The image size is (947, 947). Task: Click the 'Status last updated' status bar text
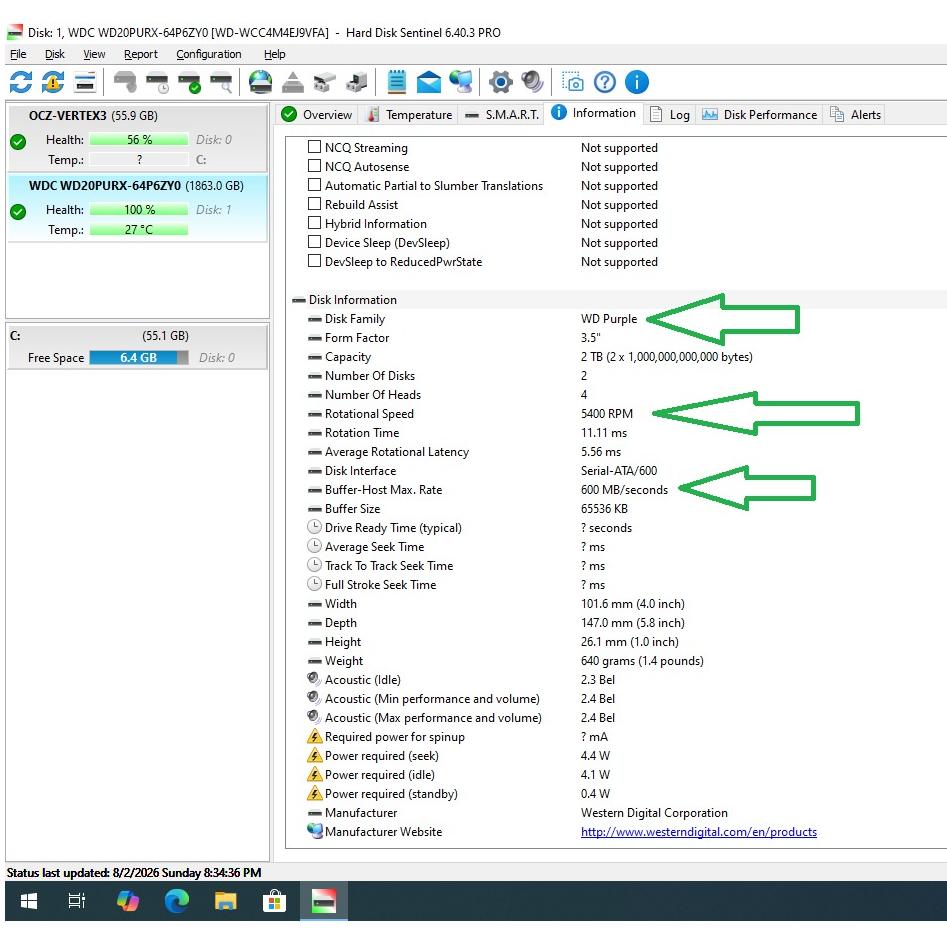[133, 873]
